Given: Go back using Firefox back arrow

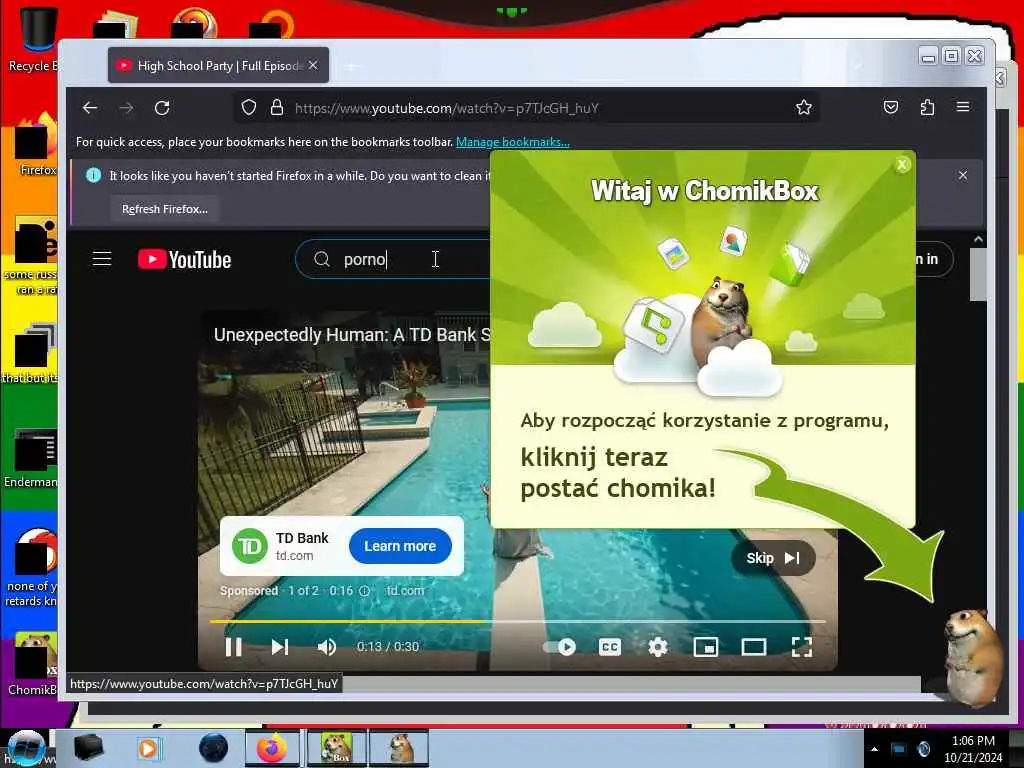Looking at the screenshot, I should coord(90,108).
